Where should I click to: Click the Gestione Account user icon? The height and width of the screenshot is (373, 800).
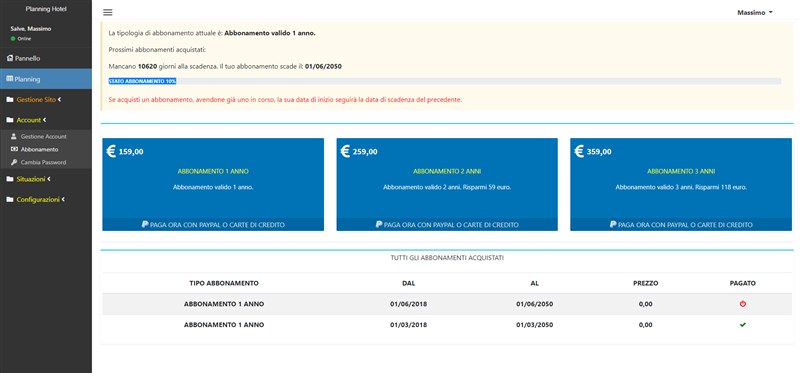[14, 137]
